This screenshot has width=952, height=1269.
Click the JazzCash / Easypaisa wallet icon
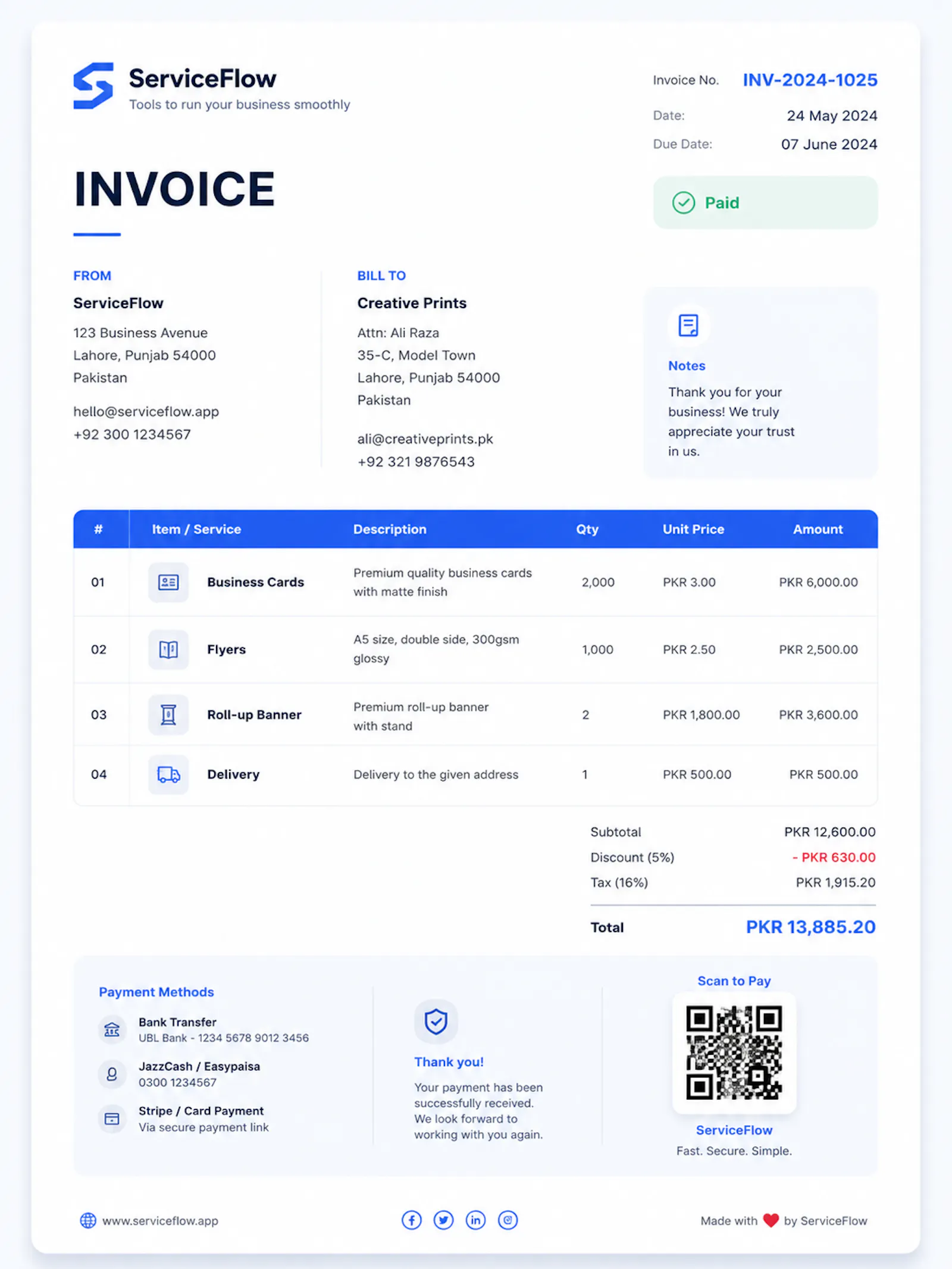click(112, 1074)
